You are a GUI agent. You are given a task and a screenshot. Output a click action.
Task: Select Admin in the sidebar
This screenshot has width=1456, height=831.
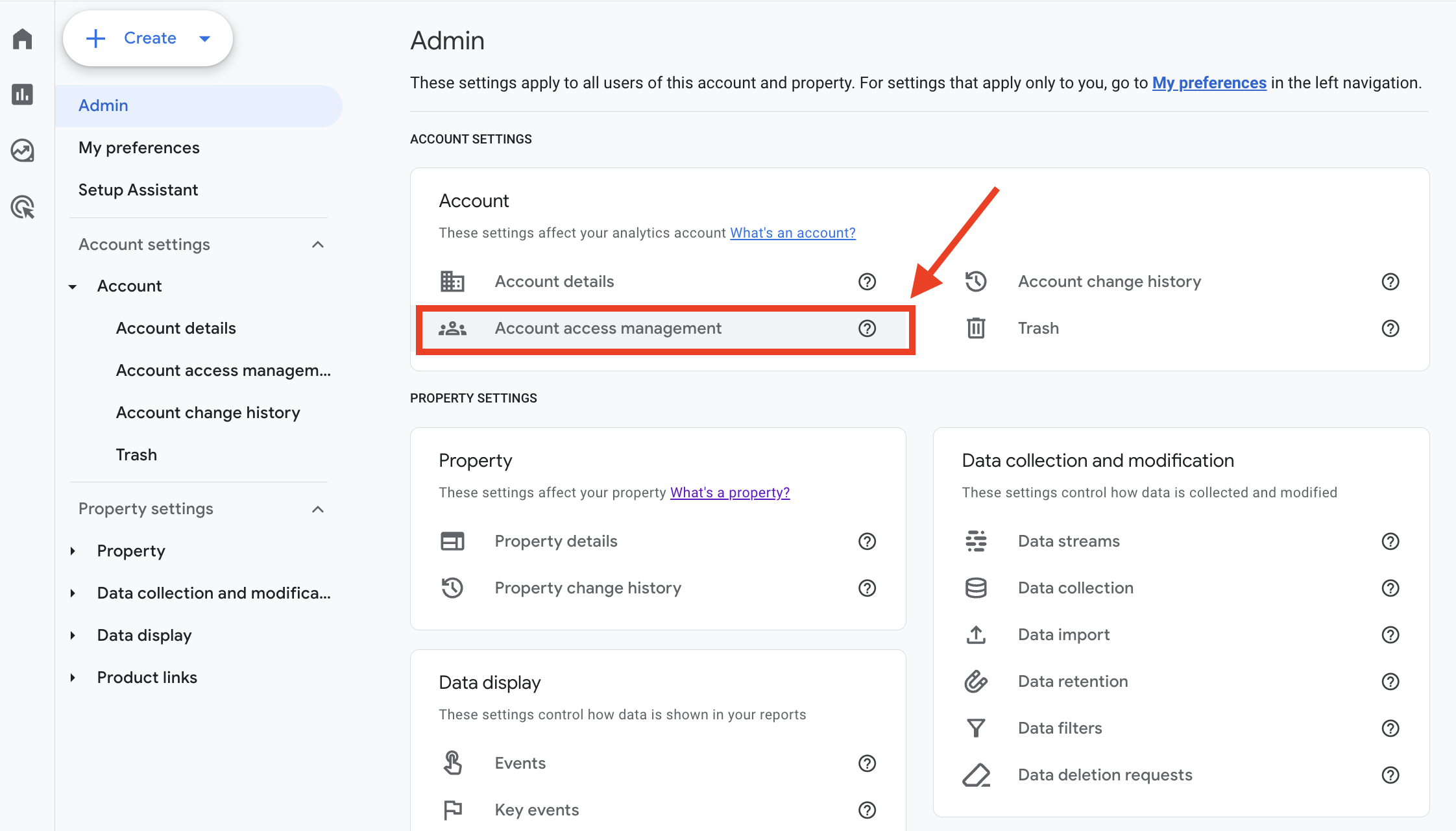coord(199,106)
